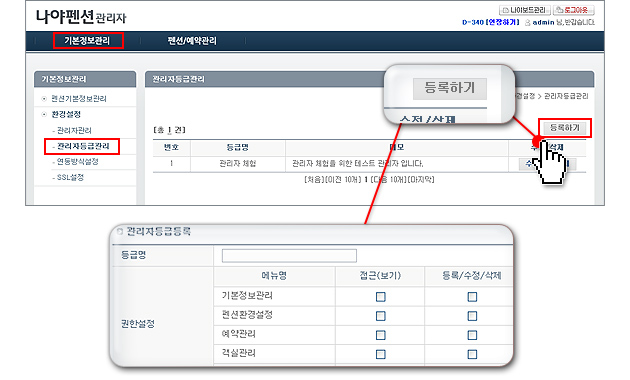This screenshot has width=630, height=380.
Task: Click the 번호 column header
Action: (172, 147)
